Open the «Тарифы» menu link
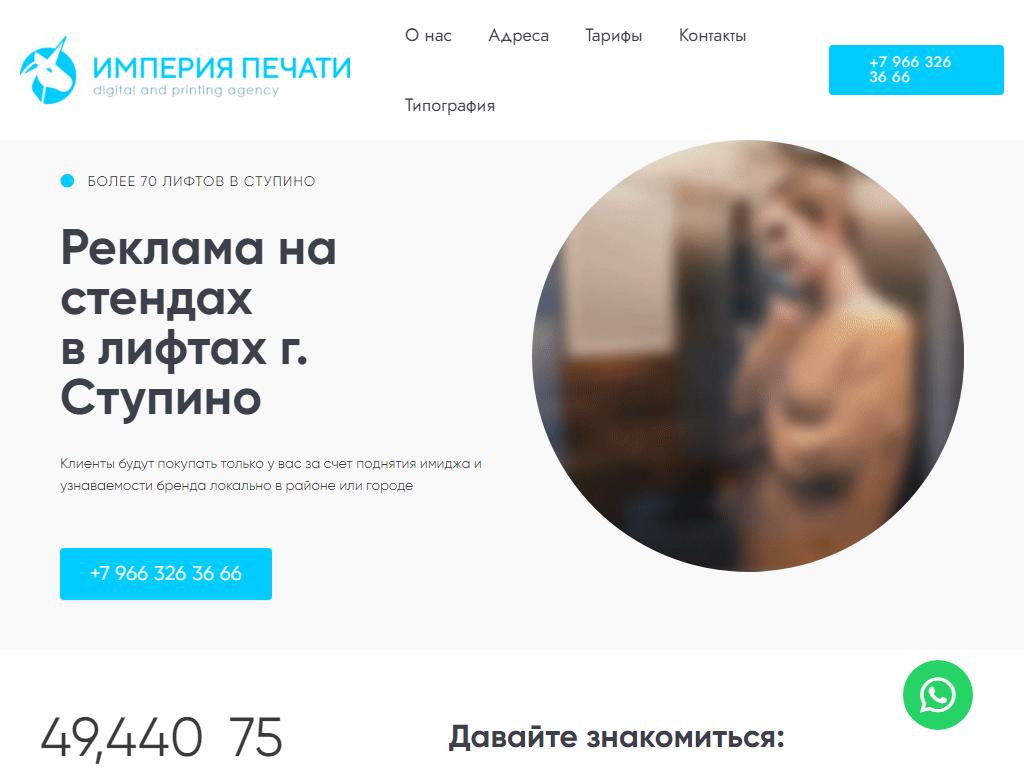Image resolution: width=1024 pixels, height=768 pixels. [x=613, y=36]
